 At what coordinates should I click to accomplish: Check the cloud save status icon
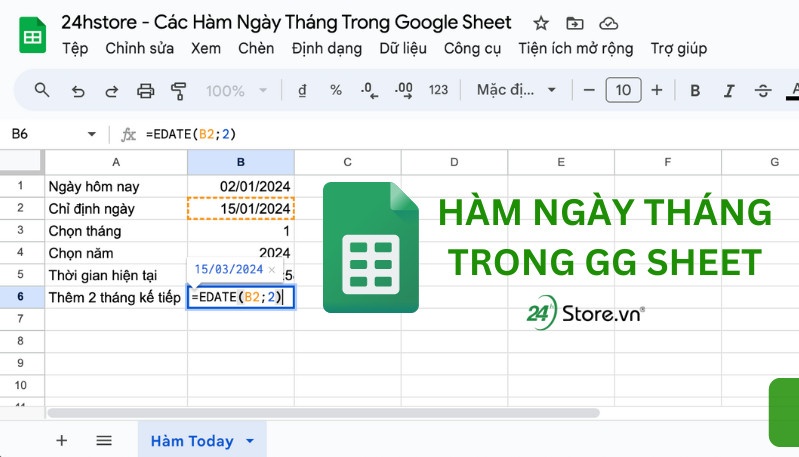(608, 23)
